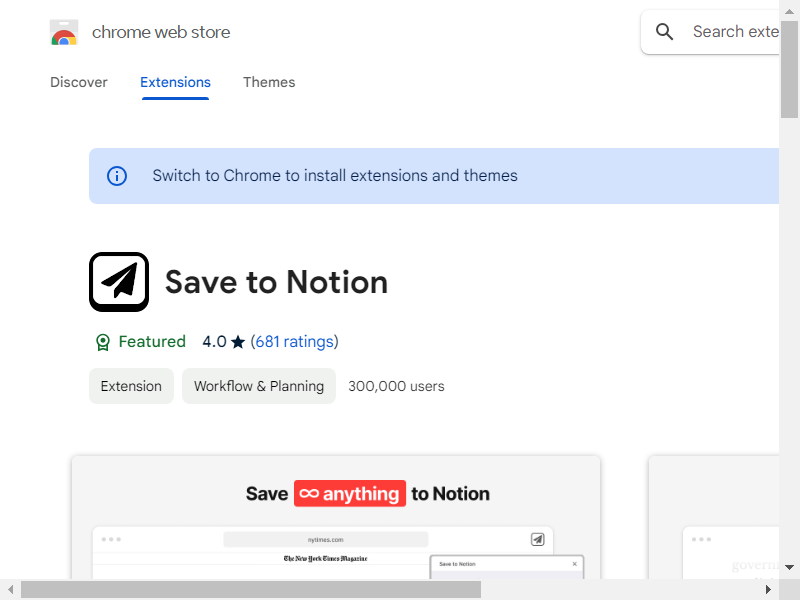Click the 300,000 users text
Screen dimensions: 800x600
[x=396, y=386]
